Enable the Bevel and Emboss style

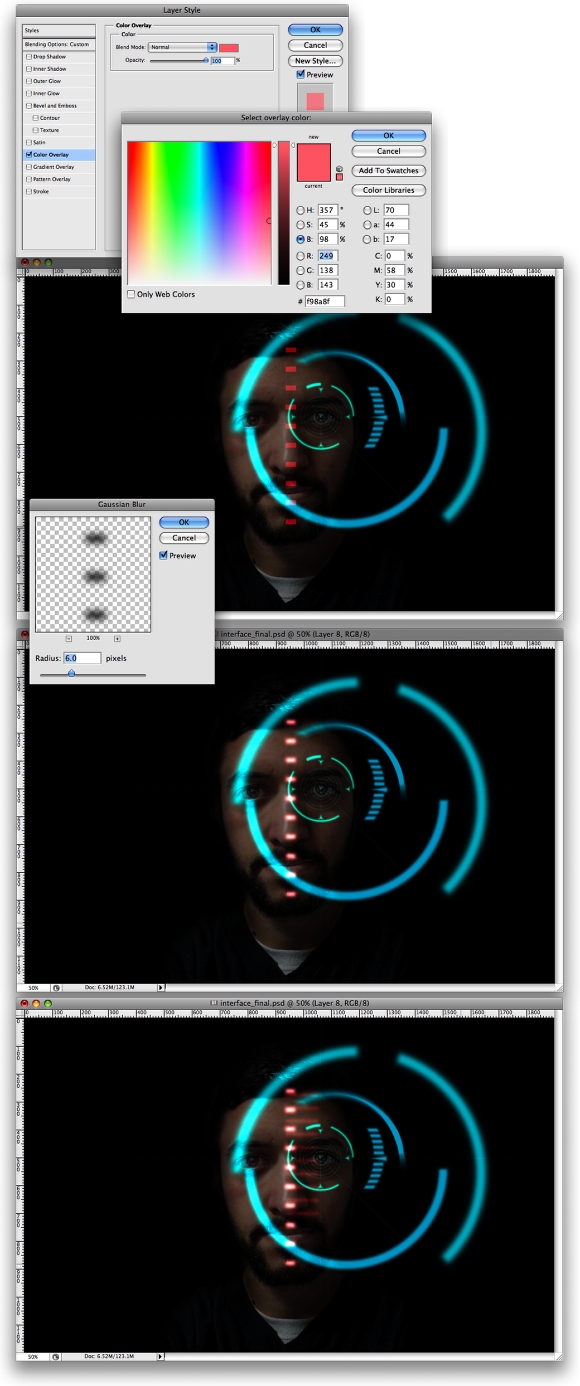coord(29,106)
